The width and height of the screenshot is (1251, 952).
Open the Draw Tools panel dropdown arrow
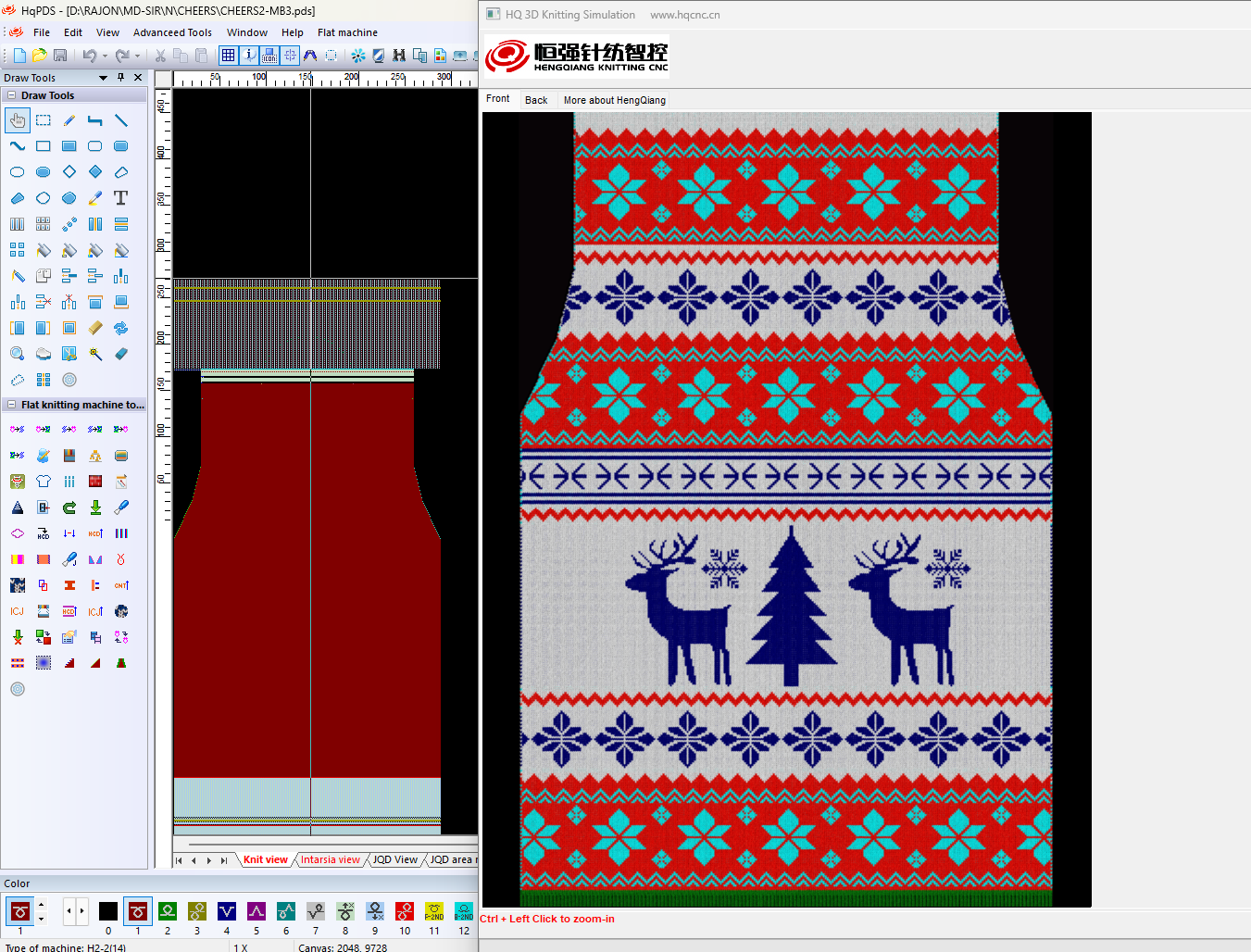pyautogui.click(x=104, y=78)
